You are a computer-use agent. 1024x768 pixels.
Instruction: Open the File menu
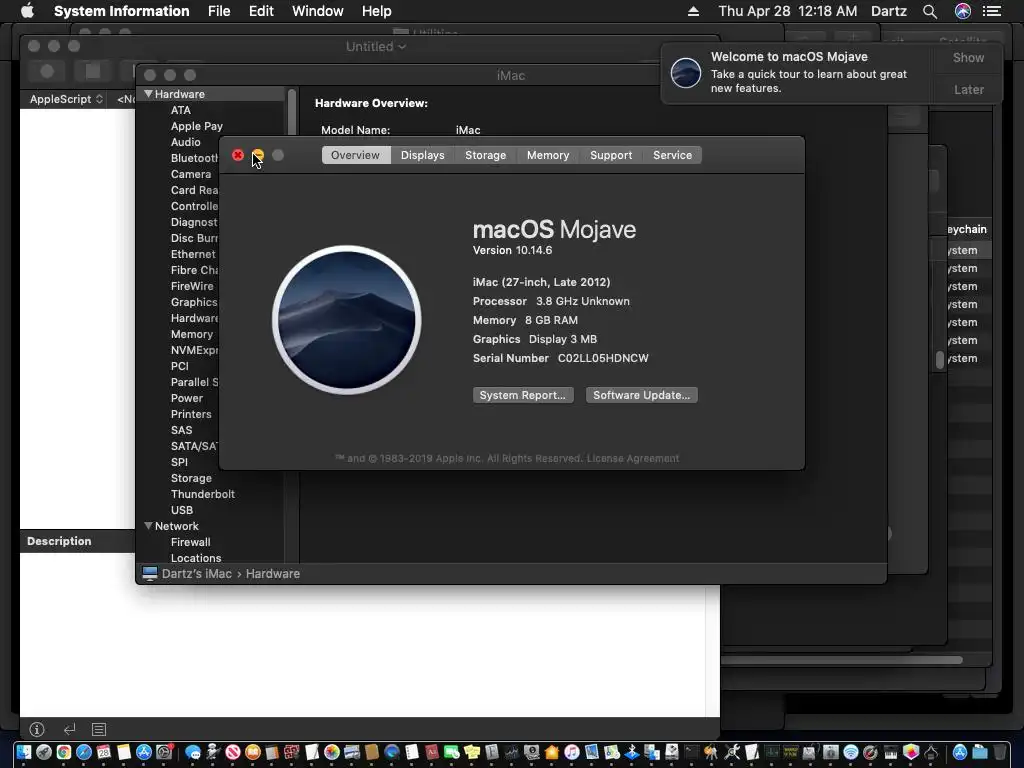pos(219,11)
